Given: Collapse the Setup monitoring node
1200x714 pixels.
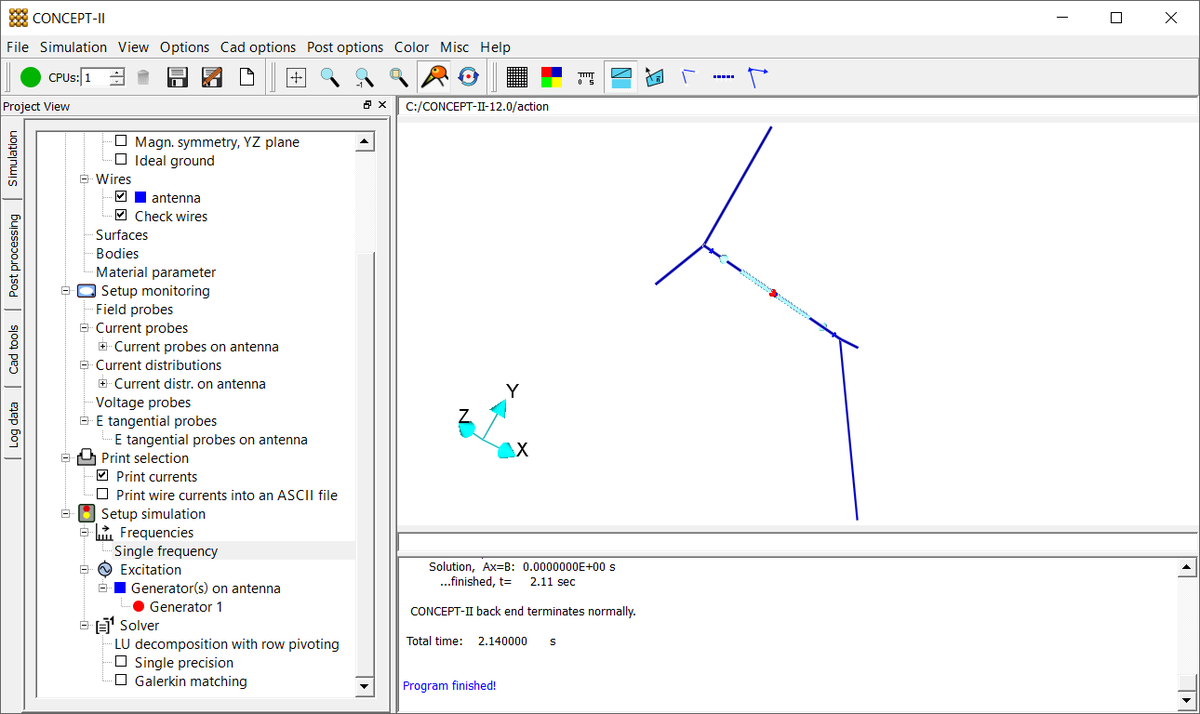Looking at the screenshot, I should pos(66,291).
